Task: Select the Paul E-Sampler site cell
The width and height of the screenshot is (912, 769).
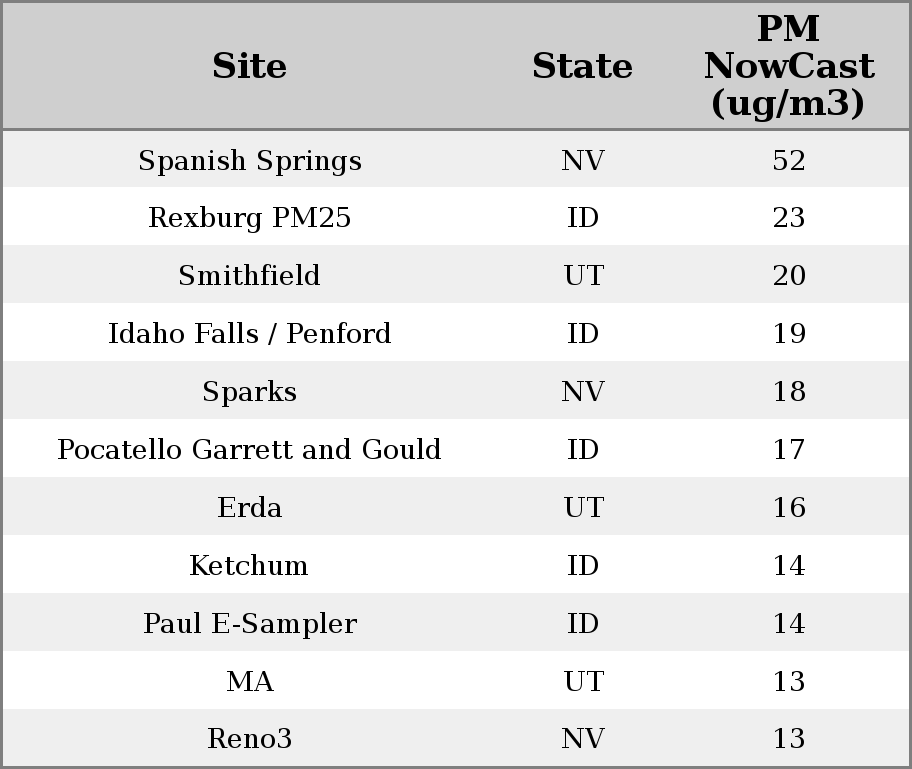Action: (x=249, y=624)
